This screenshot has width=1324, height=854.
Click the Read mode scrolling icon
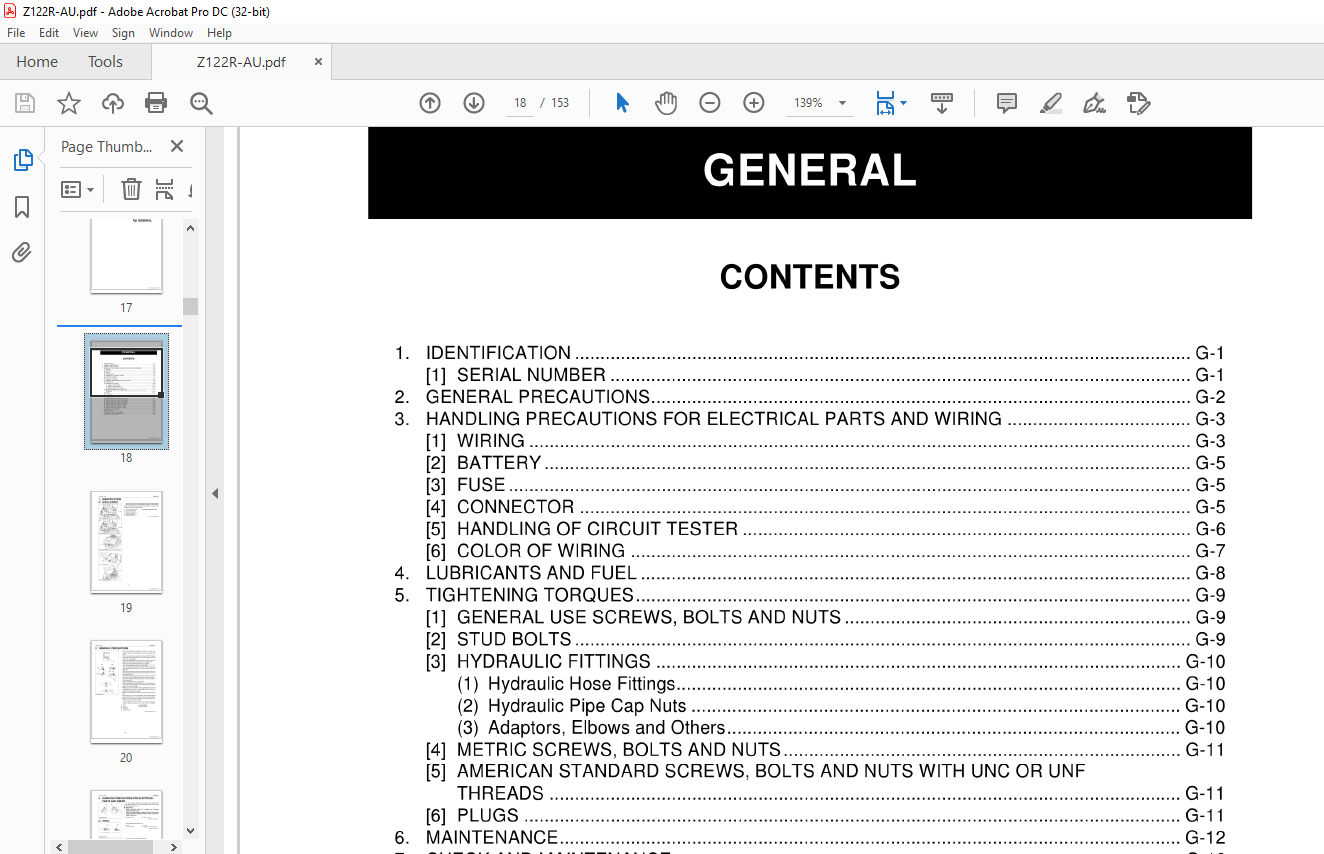(x=942, y=103)
